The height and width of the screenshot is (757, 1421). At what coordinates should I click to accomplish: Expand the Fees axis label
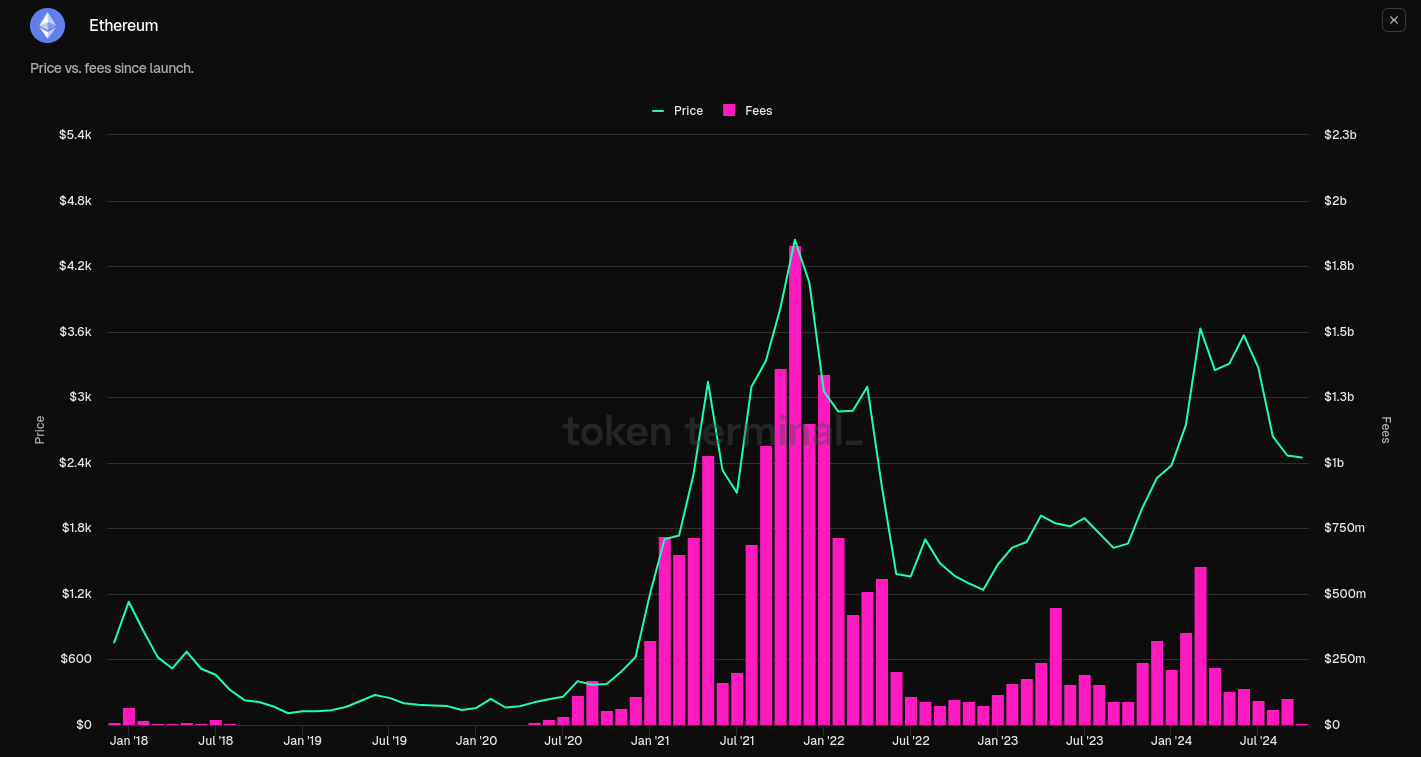click(x=1384, y=428)
